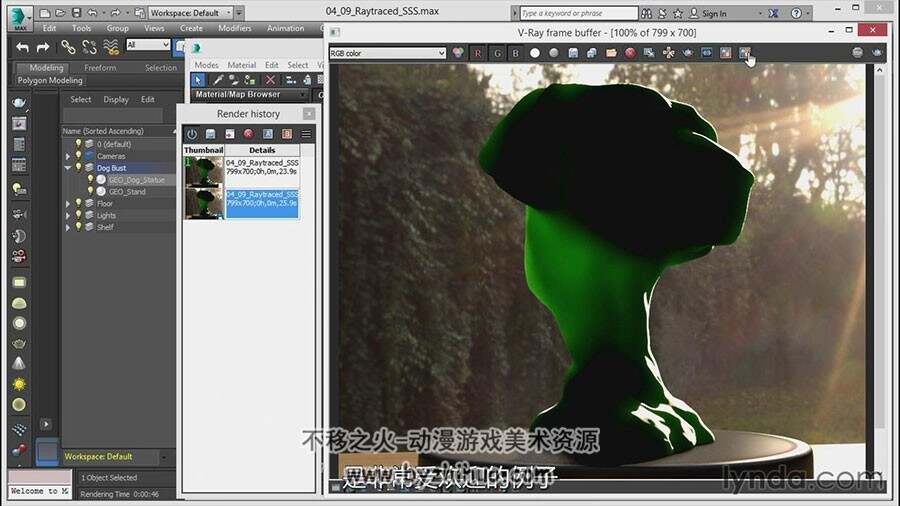Open the RGB color channel dropdown
The image size is (900, 506).
[387, 53]
